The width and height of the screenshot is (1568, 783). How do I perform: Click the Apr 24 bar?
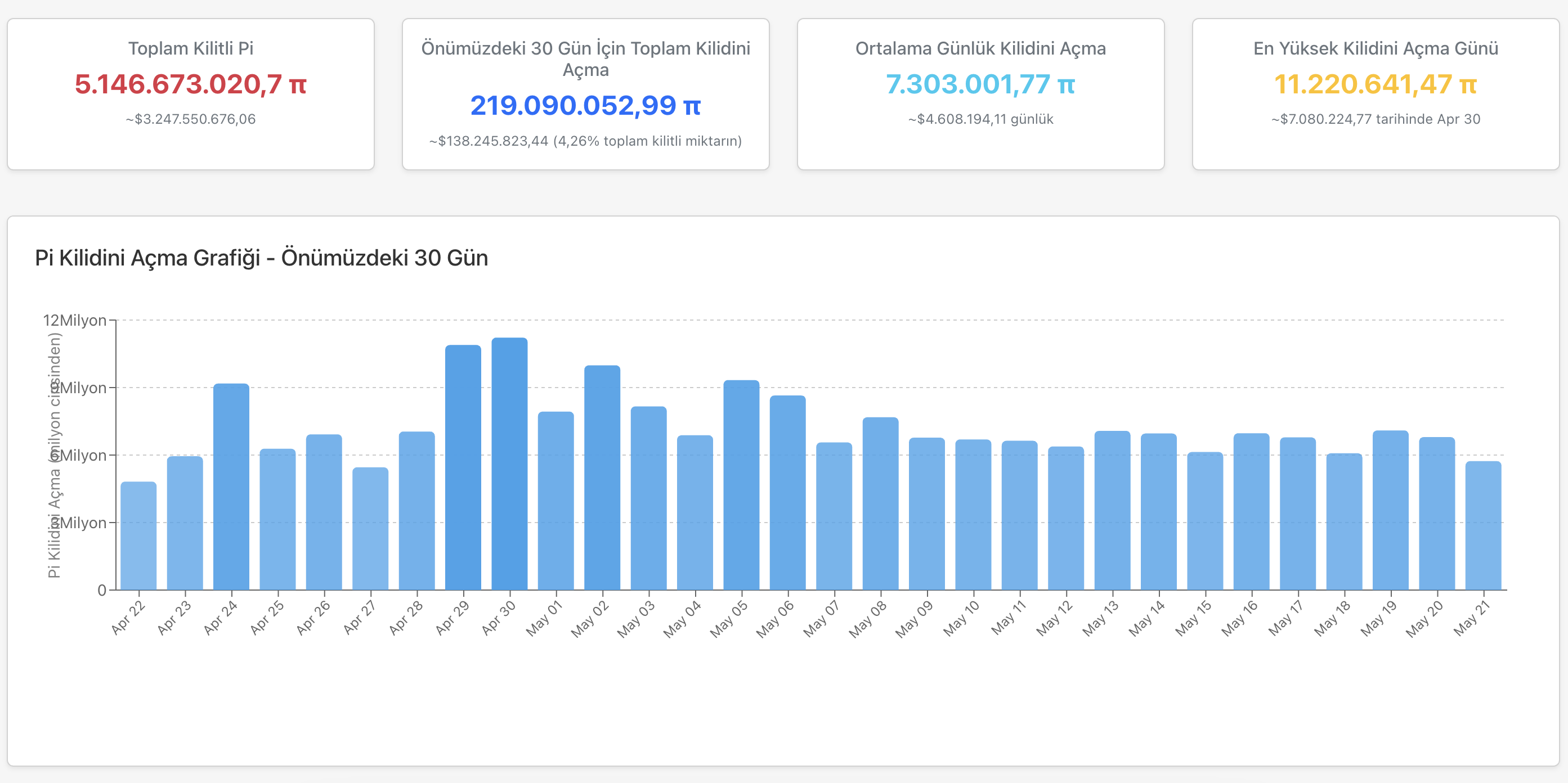coord(231,487)
